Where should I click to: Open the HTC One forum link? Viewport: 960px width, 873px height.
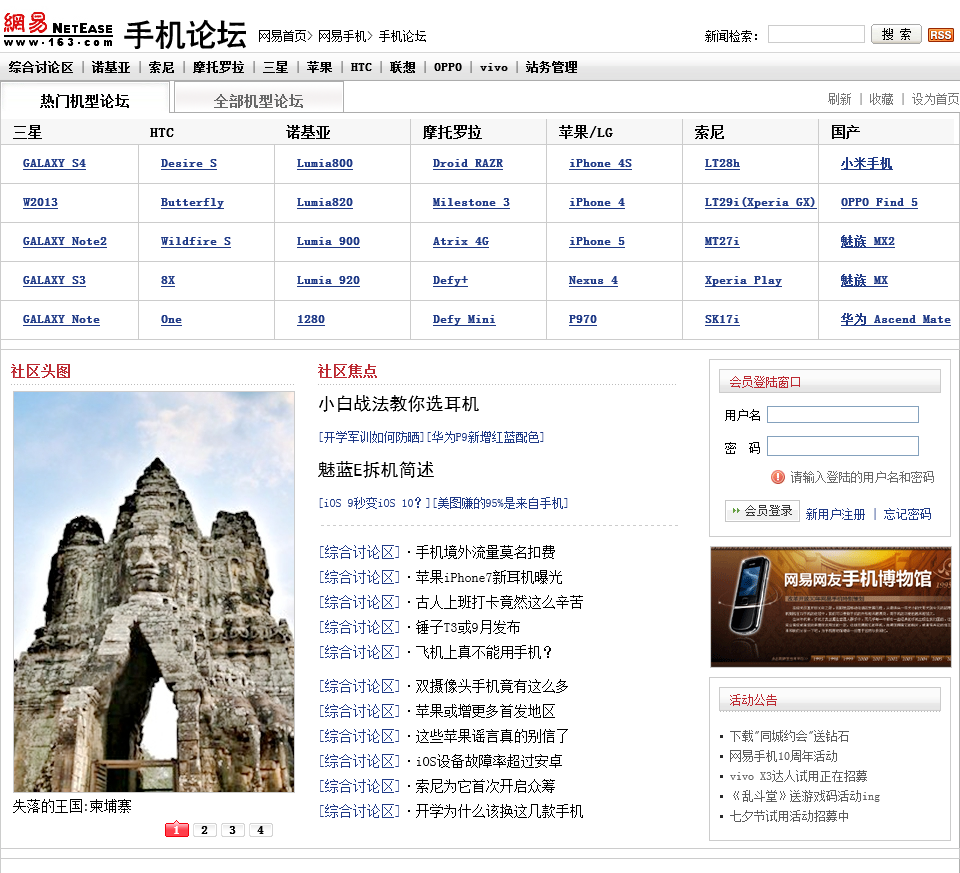click(x=171, y=320)
